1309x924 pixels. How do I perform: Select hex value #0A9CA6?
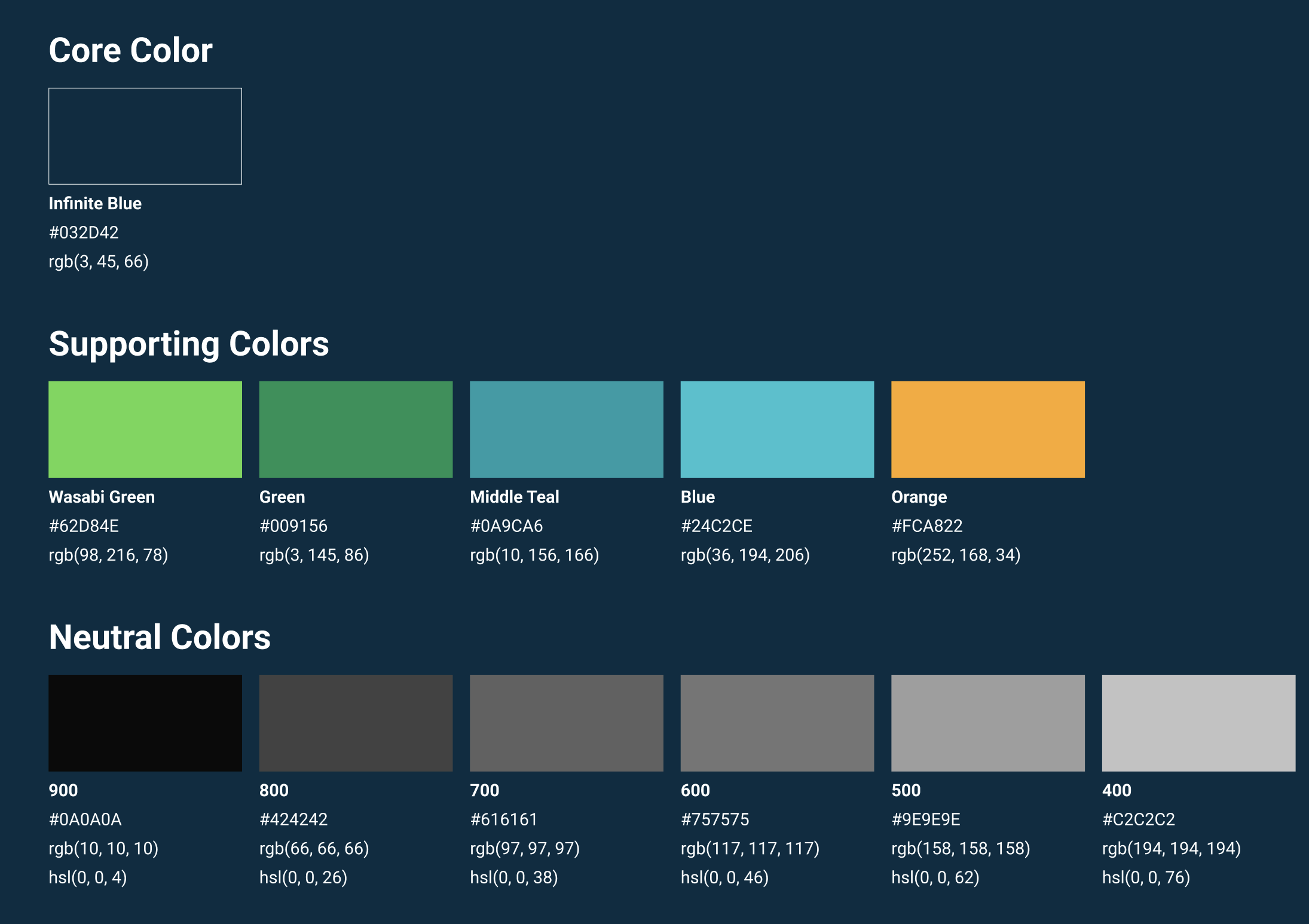[506, 526]
